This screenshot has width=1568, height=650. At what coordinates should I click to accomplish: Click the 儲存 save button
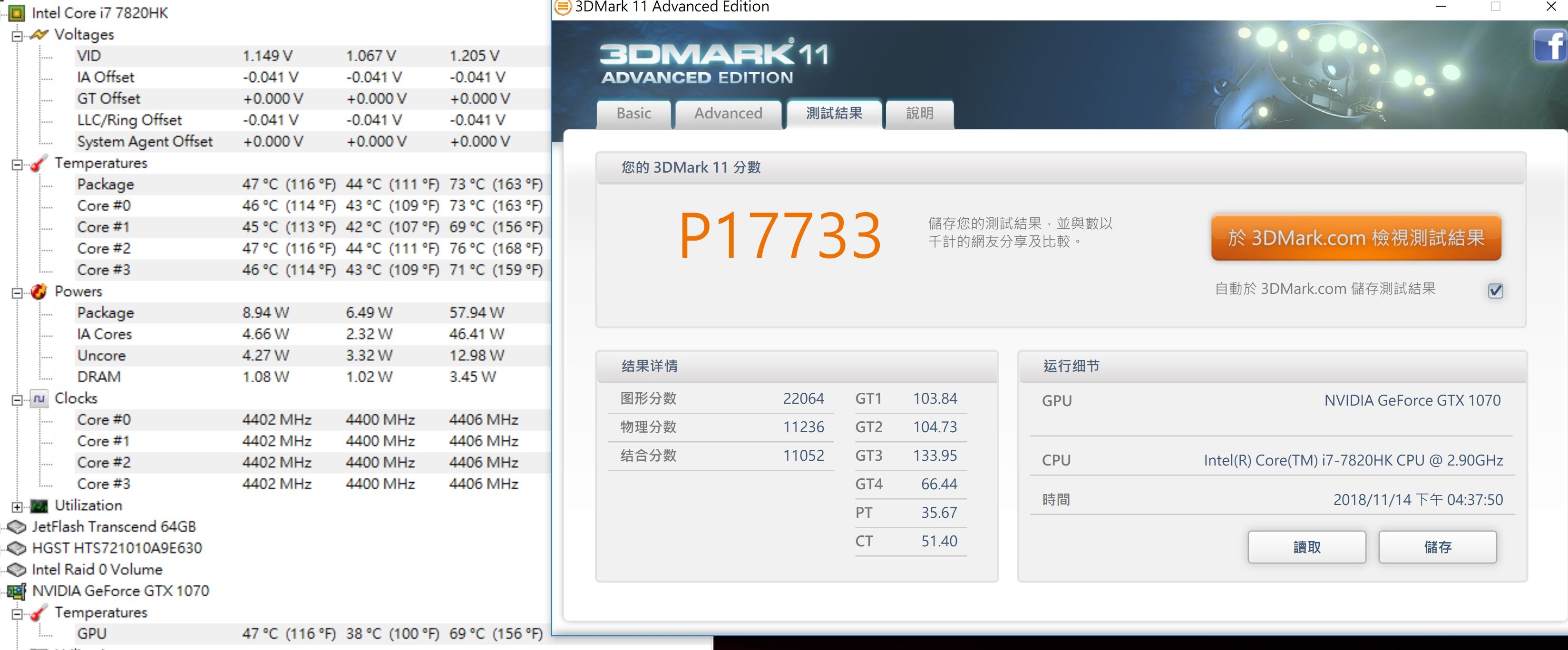click(1437, 546)
